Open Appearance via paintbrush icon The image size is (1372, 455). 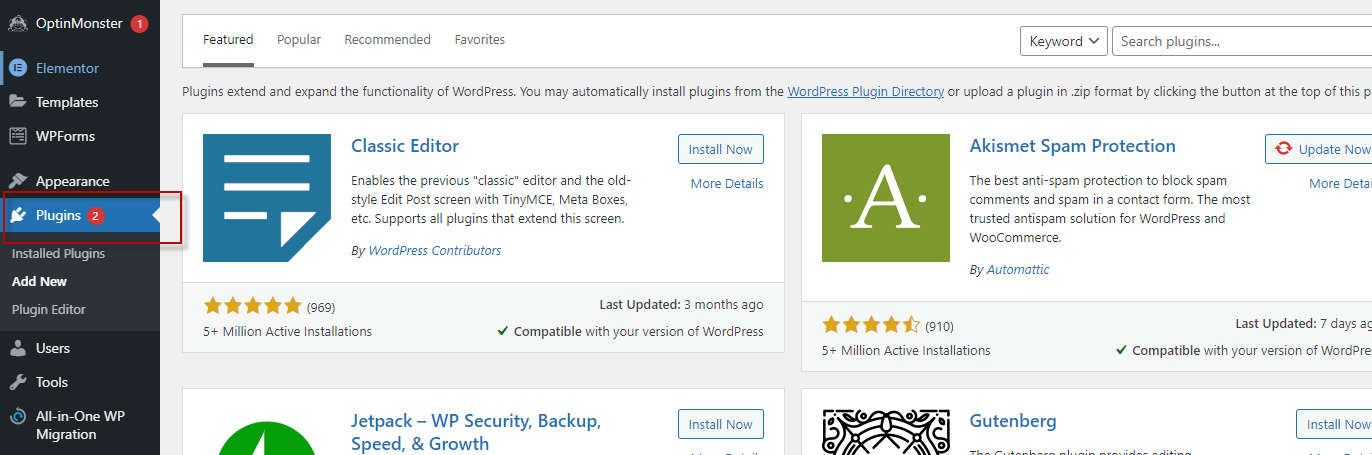click(x=18, y=181)
